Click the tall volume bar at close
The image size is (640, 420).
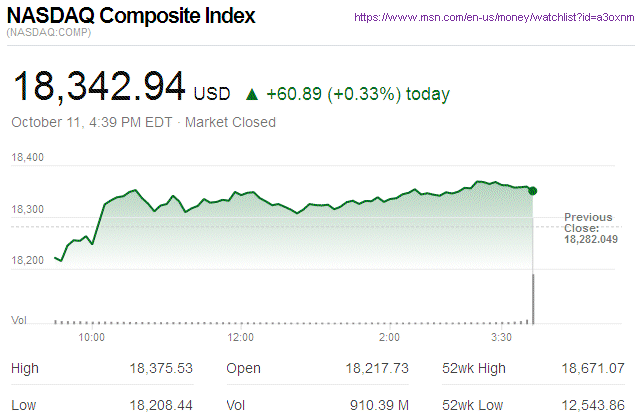point(533,299)
